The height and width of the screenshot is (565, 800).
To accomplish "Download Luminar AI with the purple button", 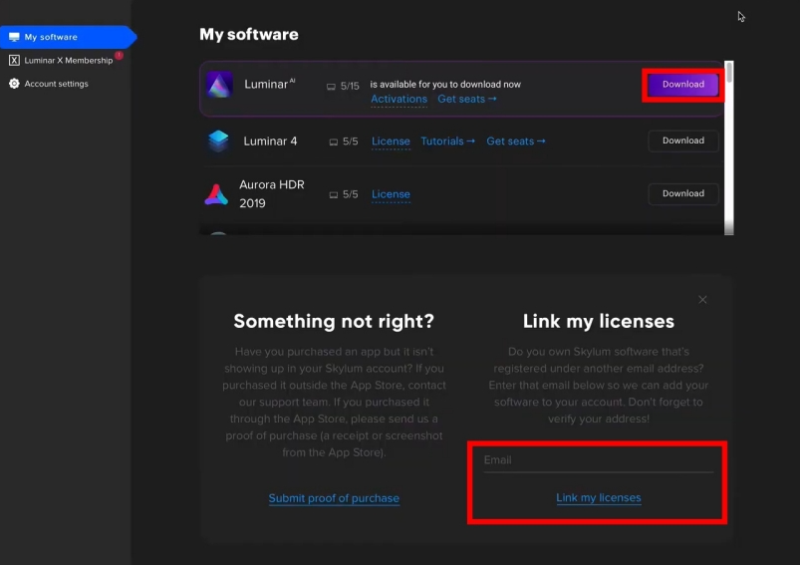I will [683, 85].
